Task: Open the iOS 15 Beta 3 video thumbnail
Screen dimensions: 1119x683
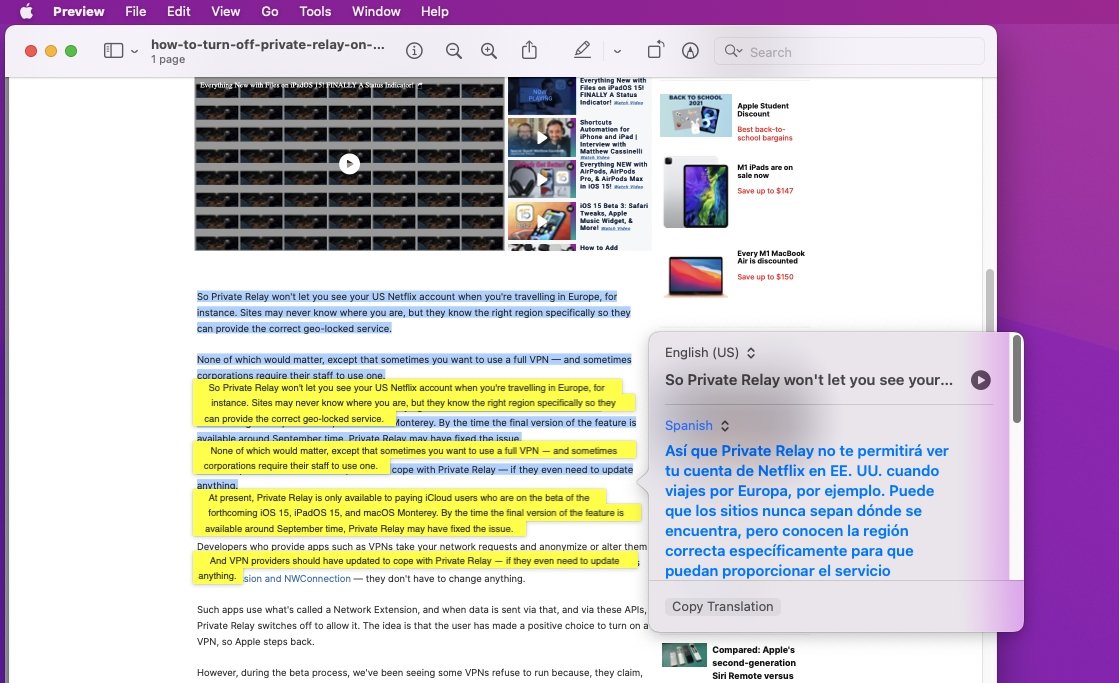Action: 542,221
